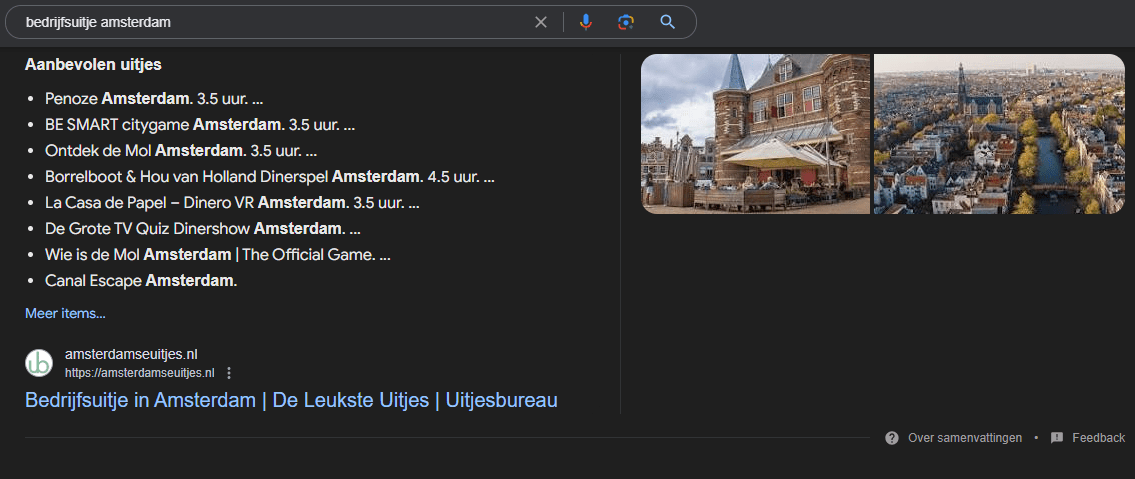Open the Amsterdam aerial view thumbnail
Screen dimensions: 1135x479
[1000, 134]
